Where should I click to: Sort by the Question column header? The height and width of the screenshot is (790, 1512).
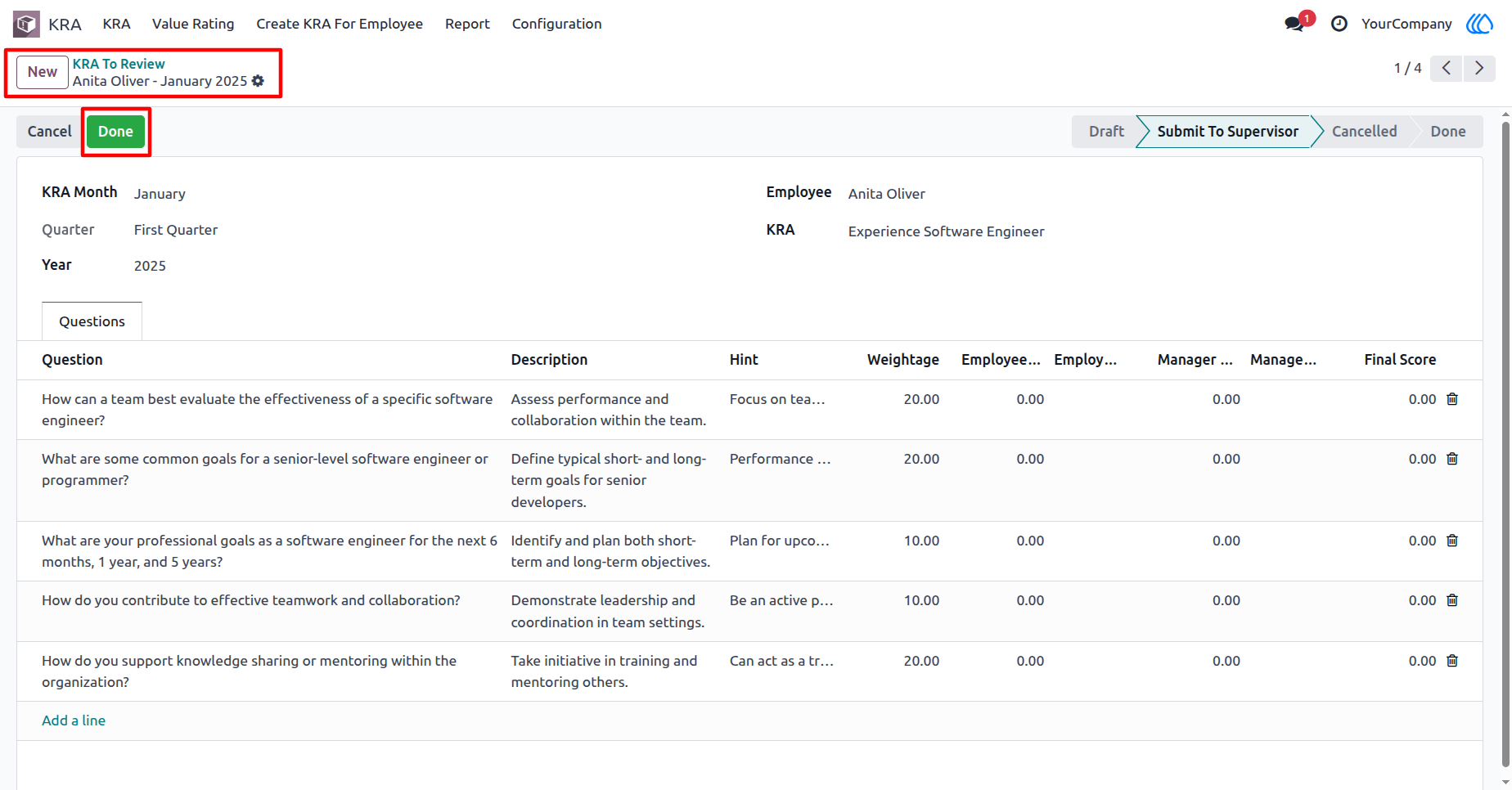click(72, 360)
